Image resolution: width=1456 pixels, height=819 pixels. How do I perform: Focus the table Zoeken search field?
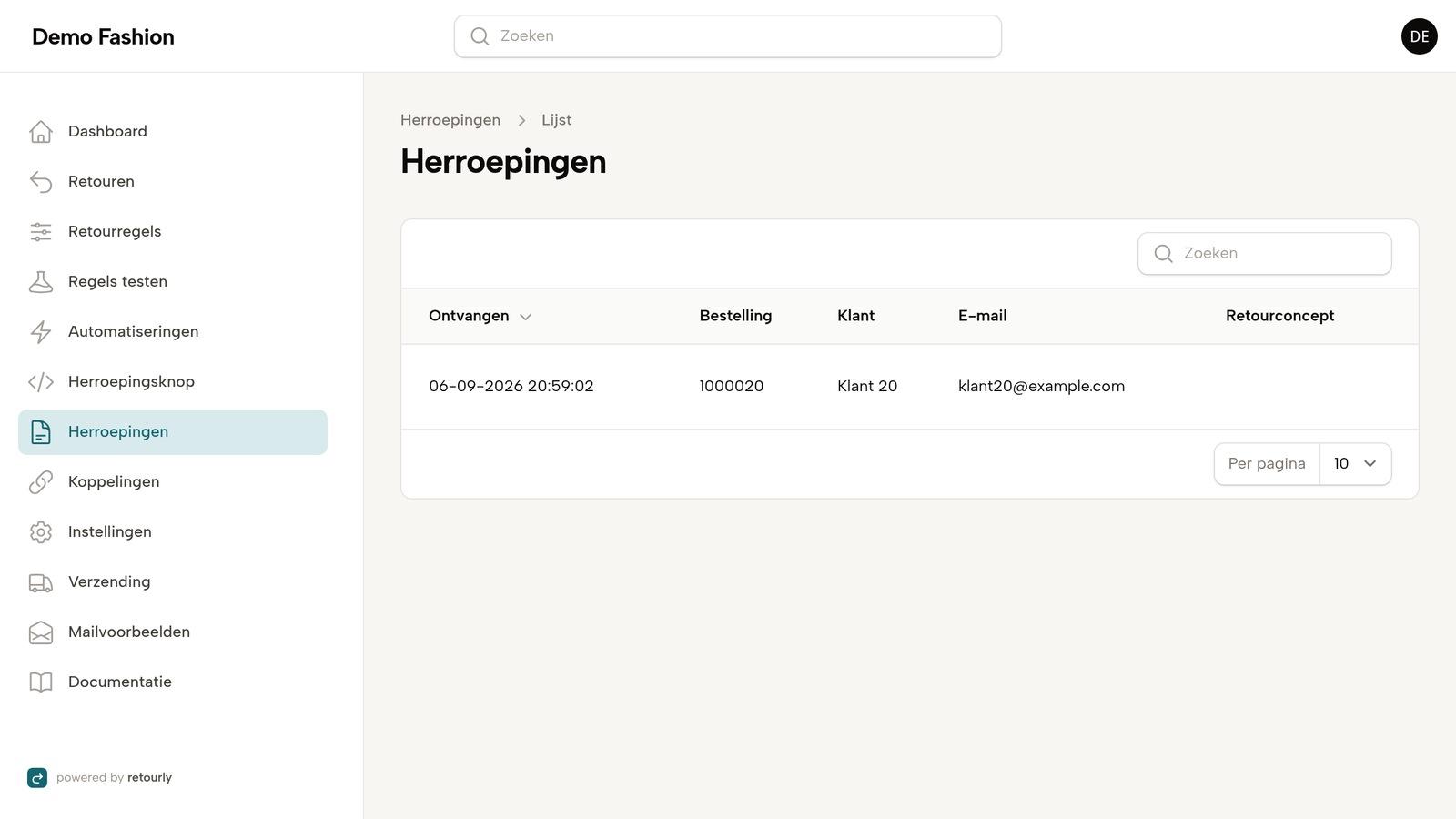[1265, 254]
